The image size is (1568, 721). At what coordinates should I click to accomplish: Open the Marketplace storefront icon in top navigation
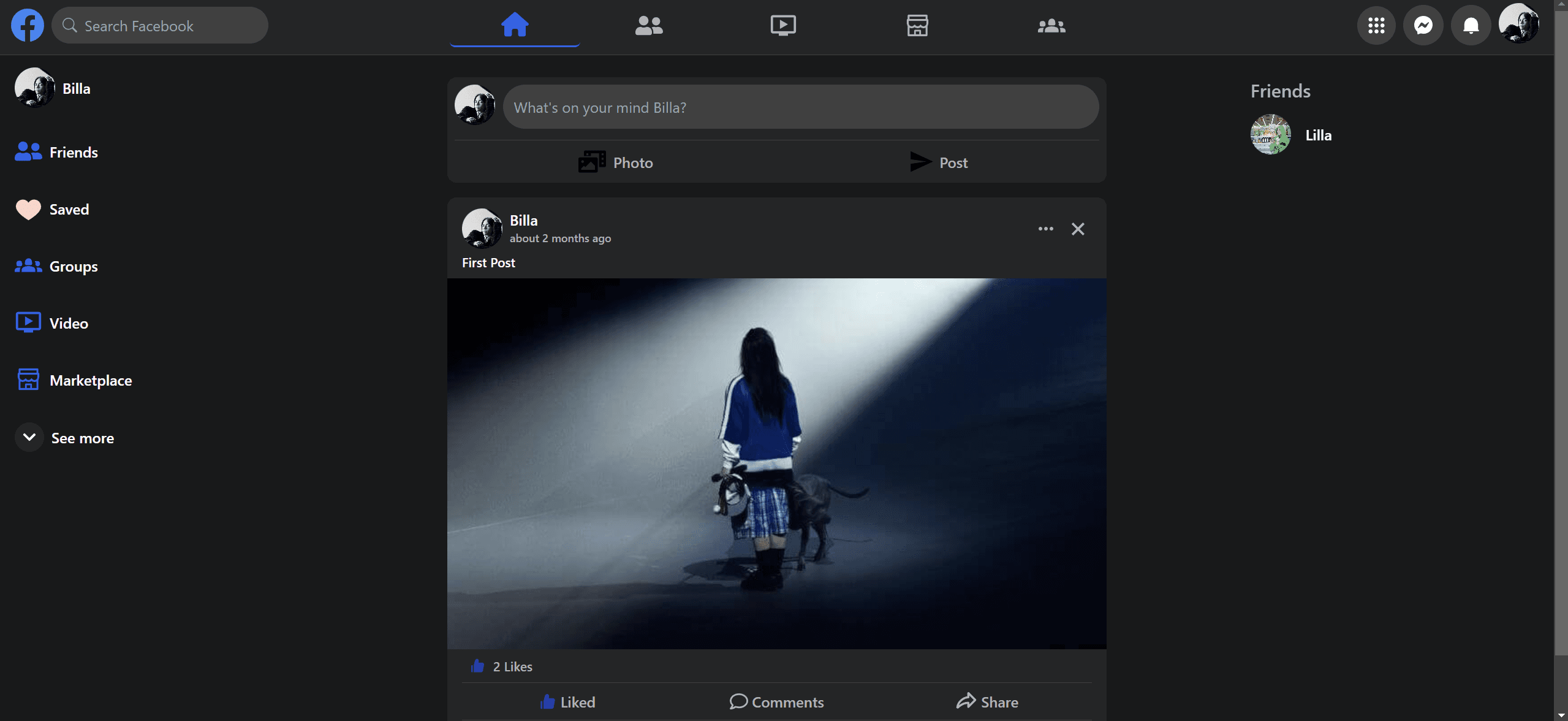coord(917,25)
